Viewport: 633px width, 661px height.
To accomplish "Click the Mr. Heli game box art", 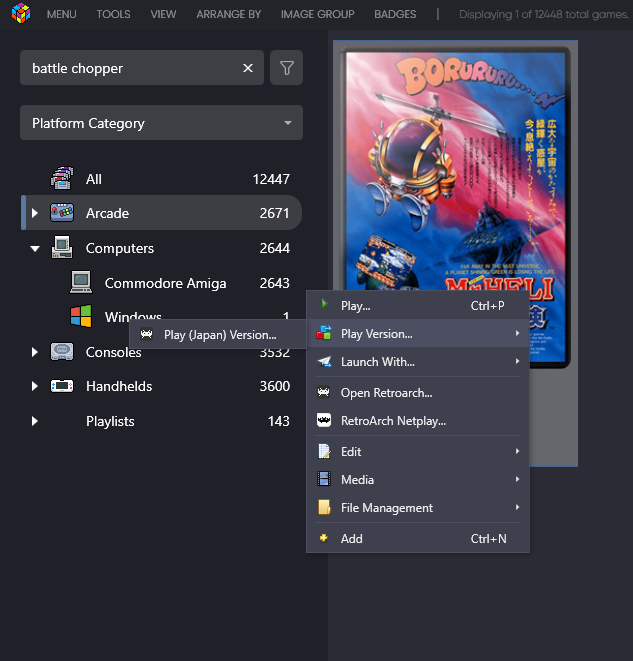I will pyautogui.click(x=455, y=169).
